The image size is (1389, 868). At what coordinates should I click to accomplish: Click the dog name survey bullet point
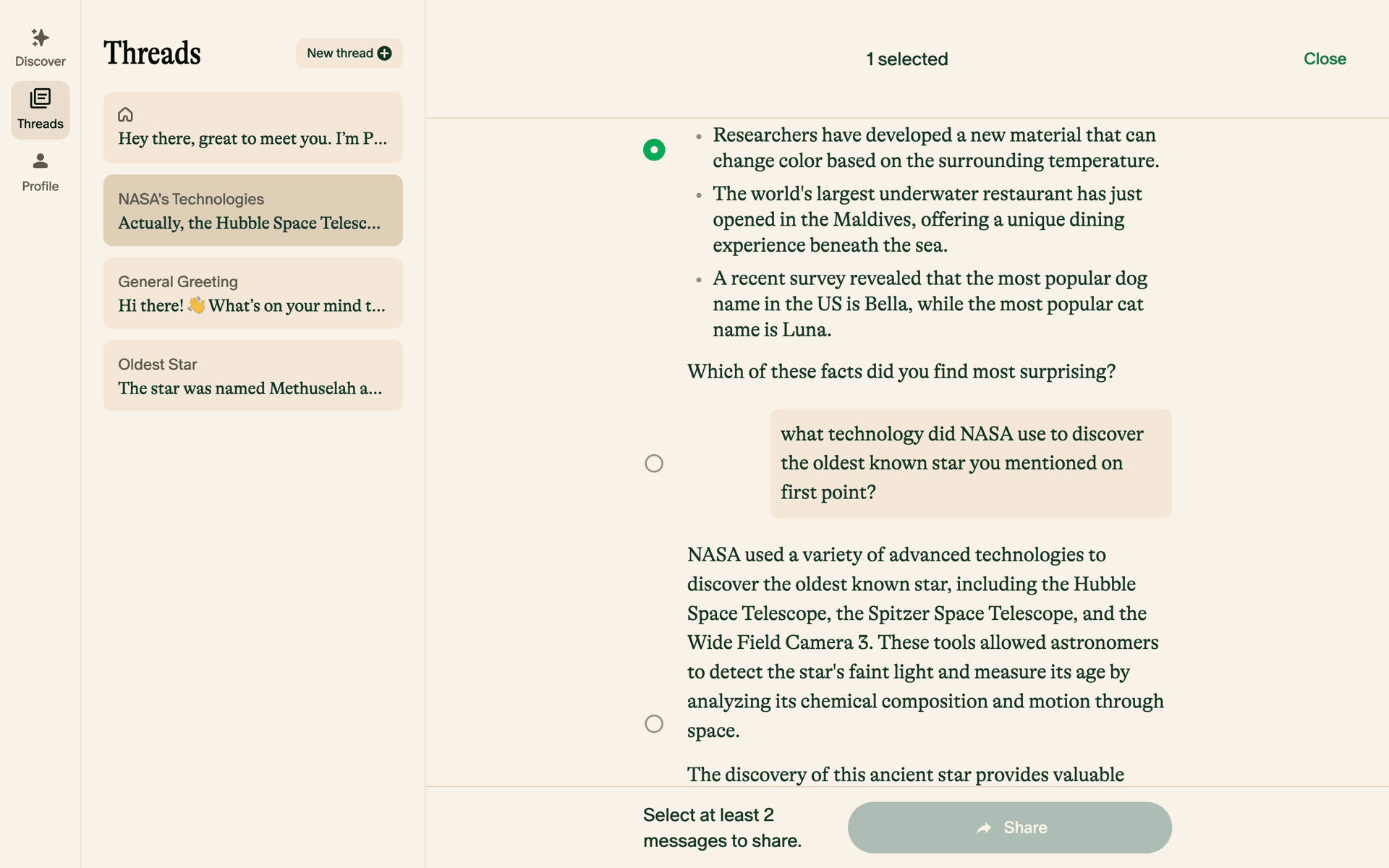point(930,305)
